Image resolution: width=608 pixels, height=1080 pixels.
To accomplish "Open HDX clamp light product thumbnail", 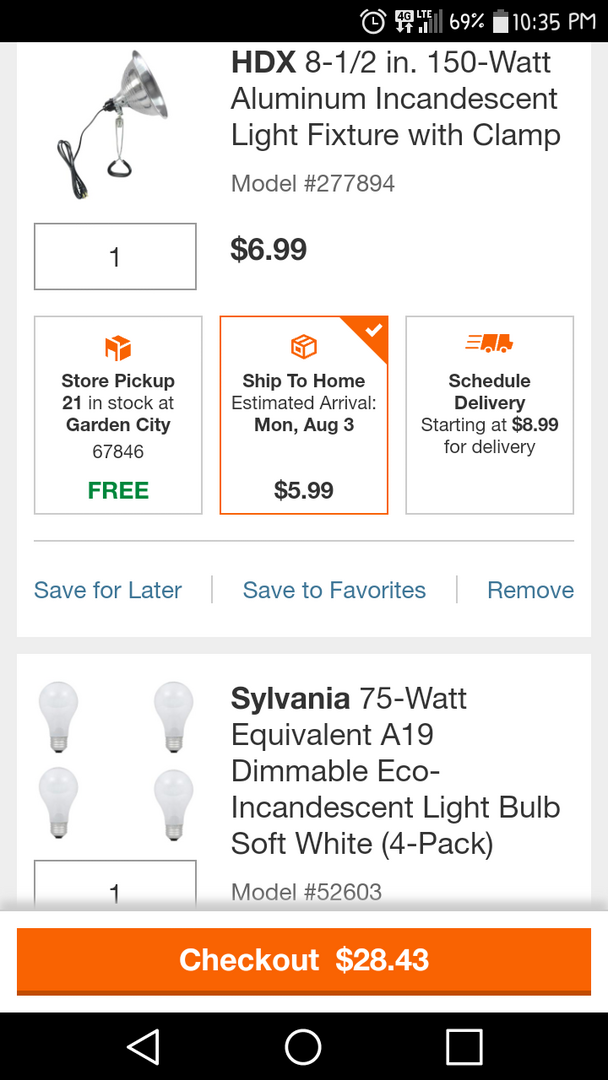I will (x=113, y=125).
